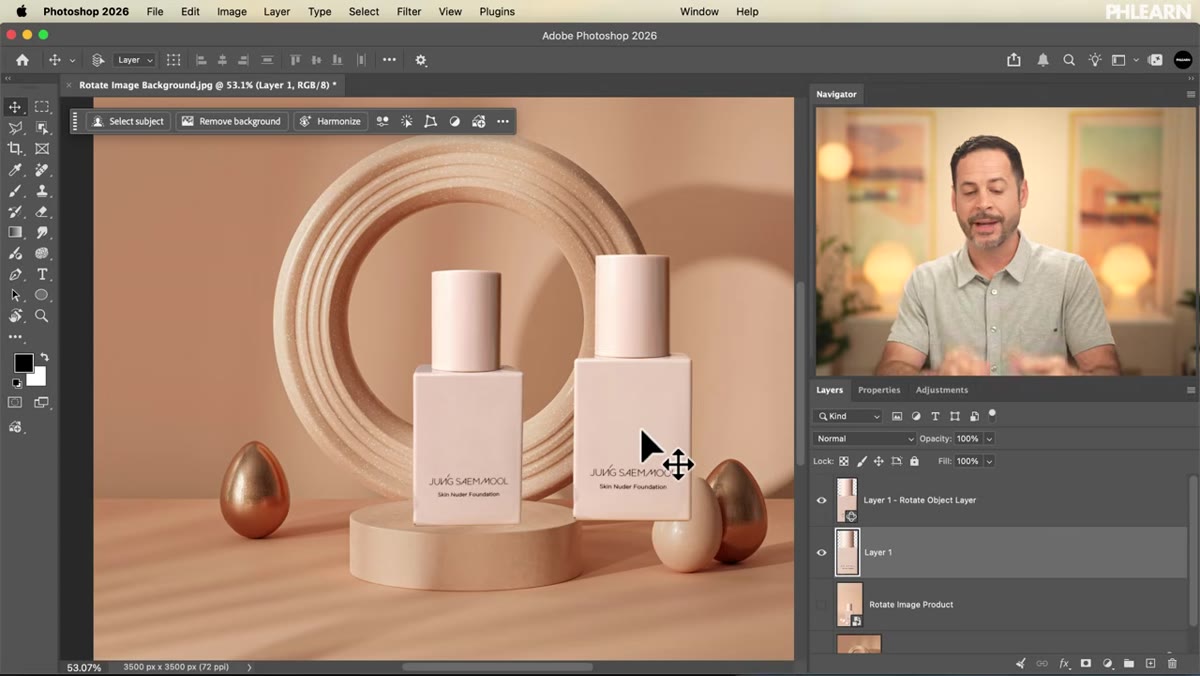Image resolution: width=1200 pixels, height=676 pixels.
Task: Select the Healing Brush tool
Action: 42,170
